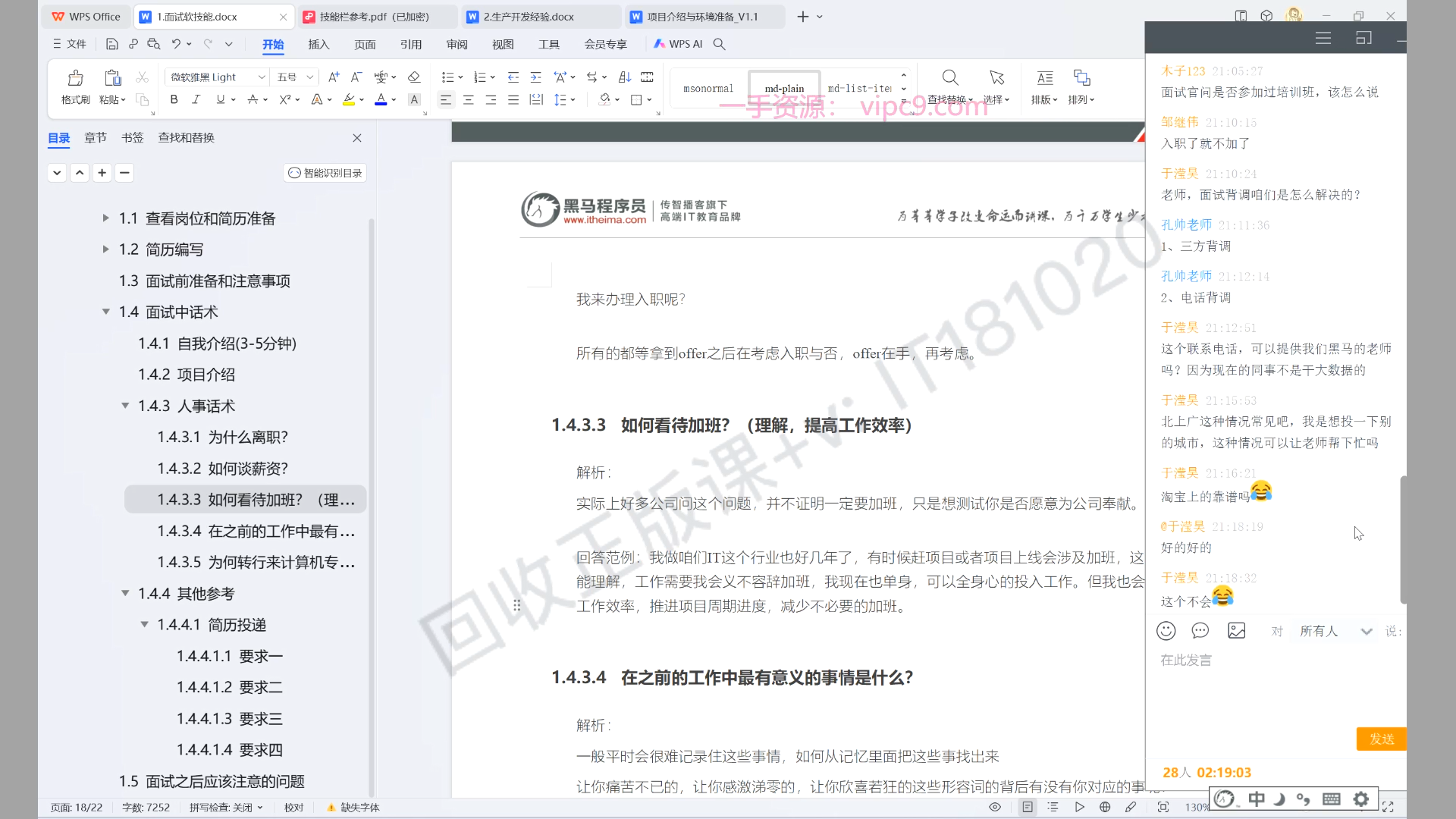Toggle eye-protection mode in status bar
Viewport: 1456px width, 819px height.
[995, 807]
